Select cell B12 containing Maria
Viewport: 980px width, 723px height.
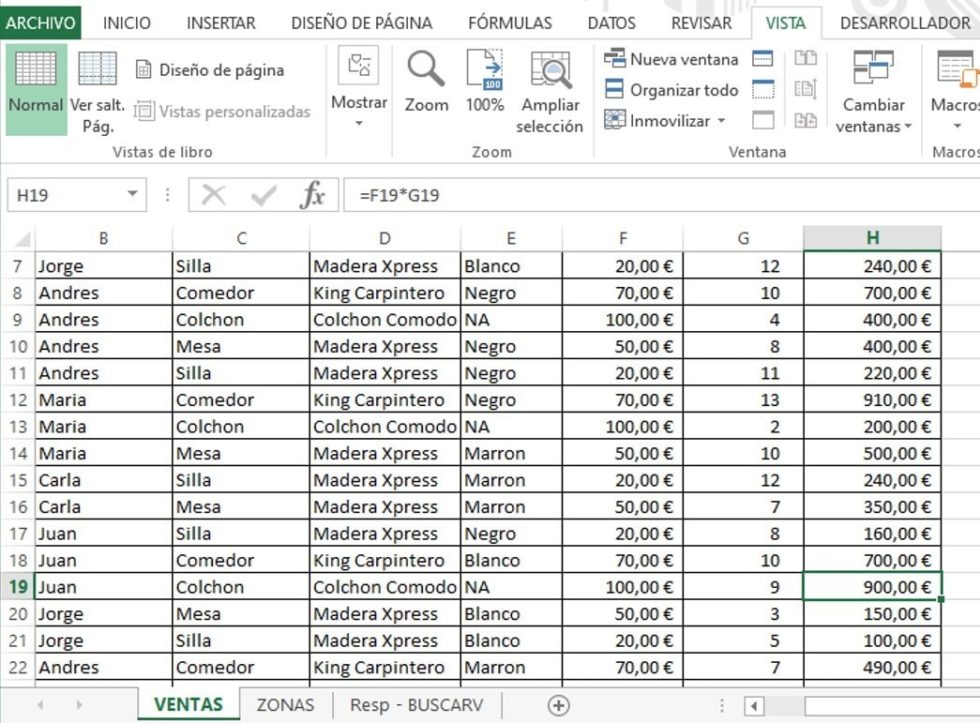coord(103,399)
